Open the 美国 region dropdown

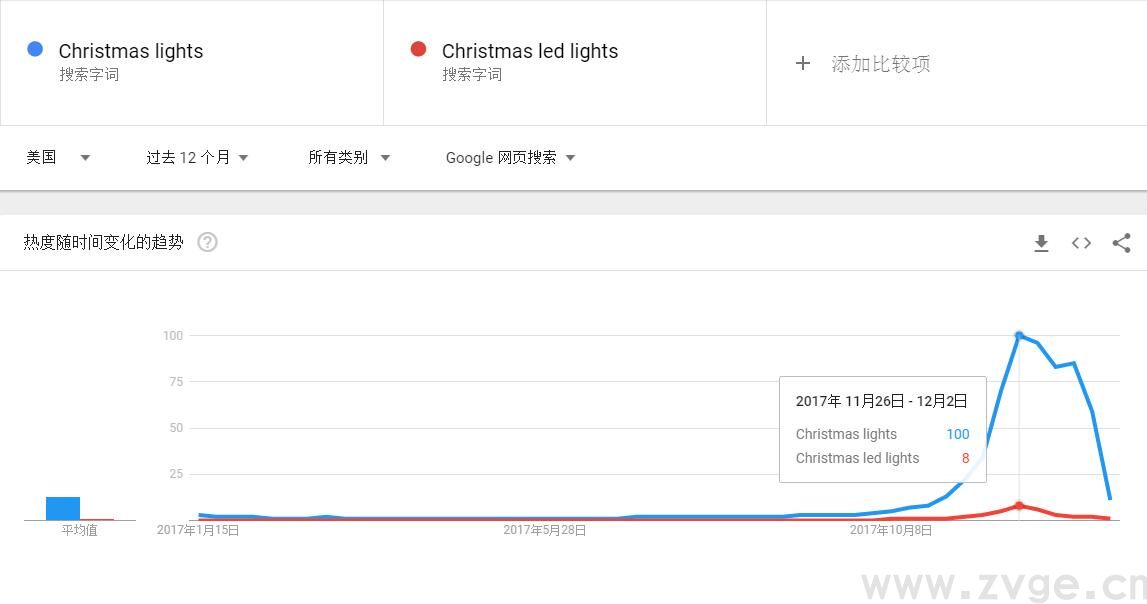tap(57, 157)
